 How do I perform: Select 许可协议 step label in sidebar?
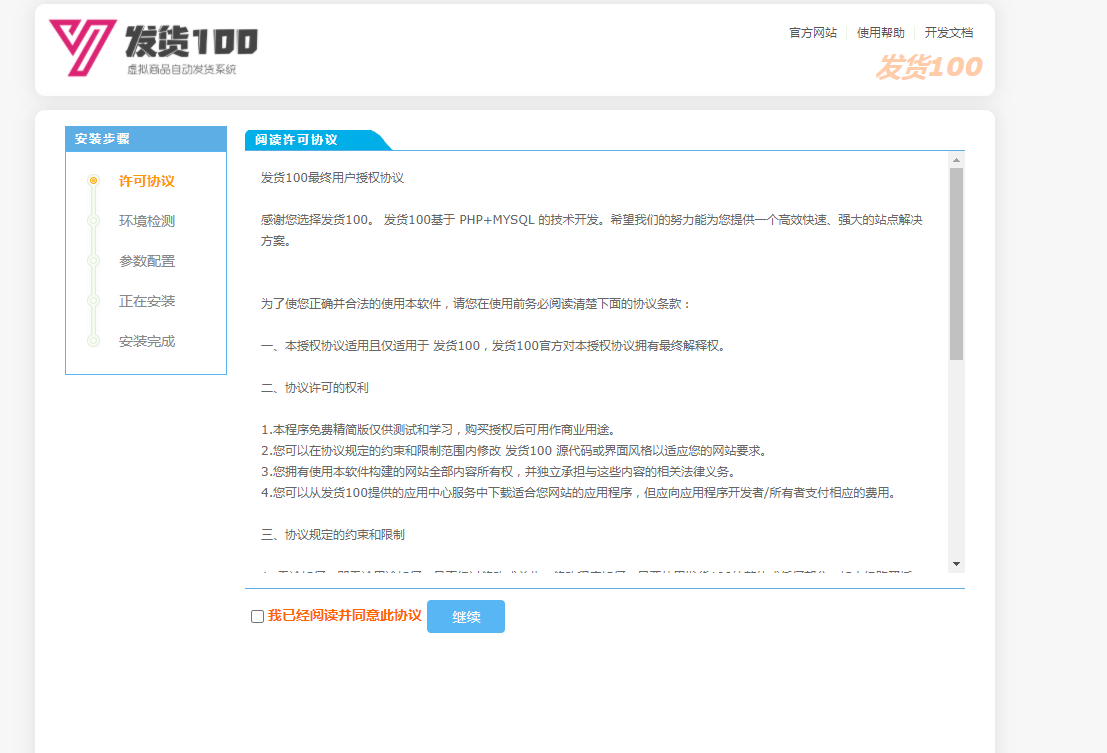pos(147,181)
